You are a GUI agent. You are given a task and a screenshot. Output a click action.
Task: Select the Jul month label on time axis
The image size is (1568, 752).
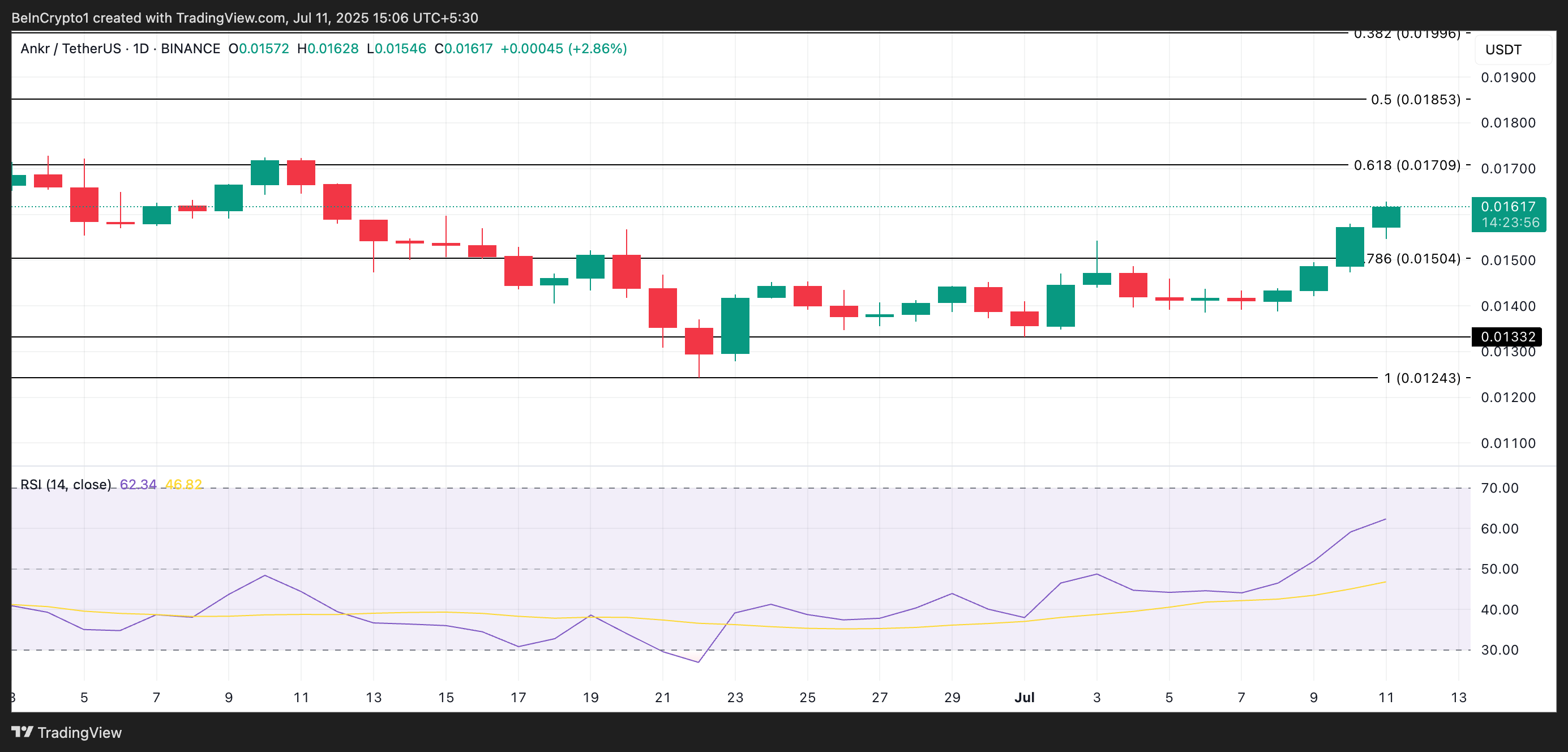[x=1026, y=698]
